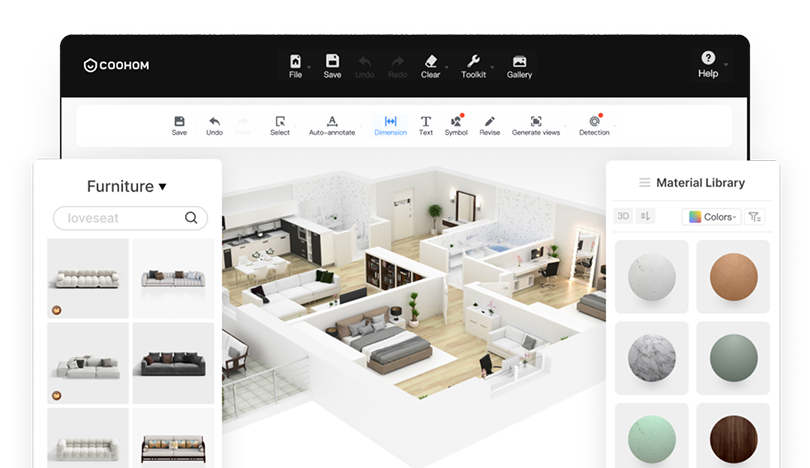Toggle the 3D view button in Material Library
The height and width of the screenshot is (468, 810).
pos(623,216)
